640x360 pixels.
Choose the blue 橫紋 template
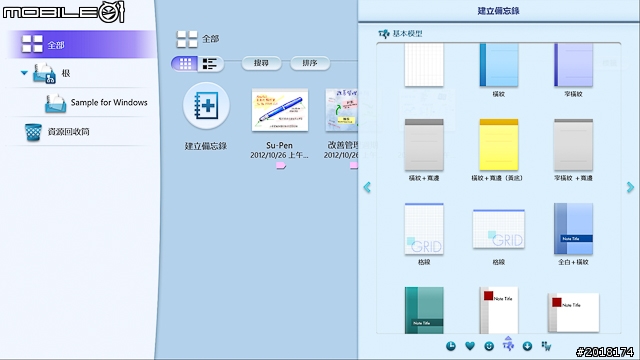(x=499, y=65)
